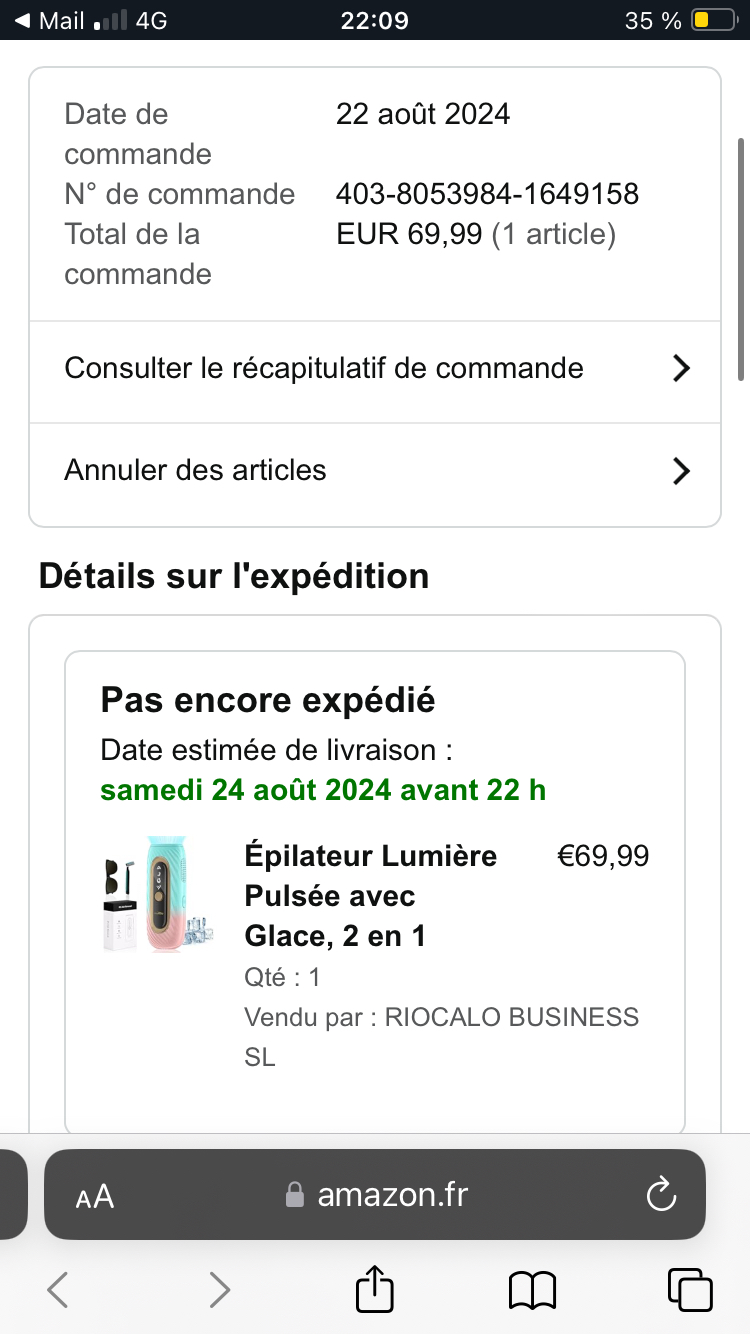Open the Épilateur Lumière Pulsée product link

[x=370, y=895]
